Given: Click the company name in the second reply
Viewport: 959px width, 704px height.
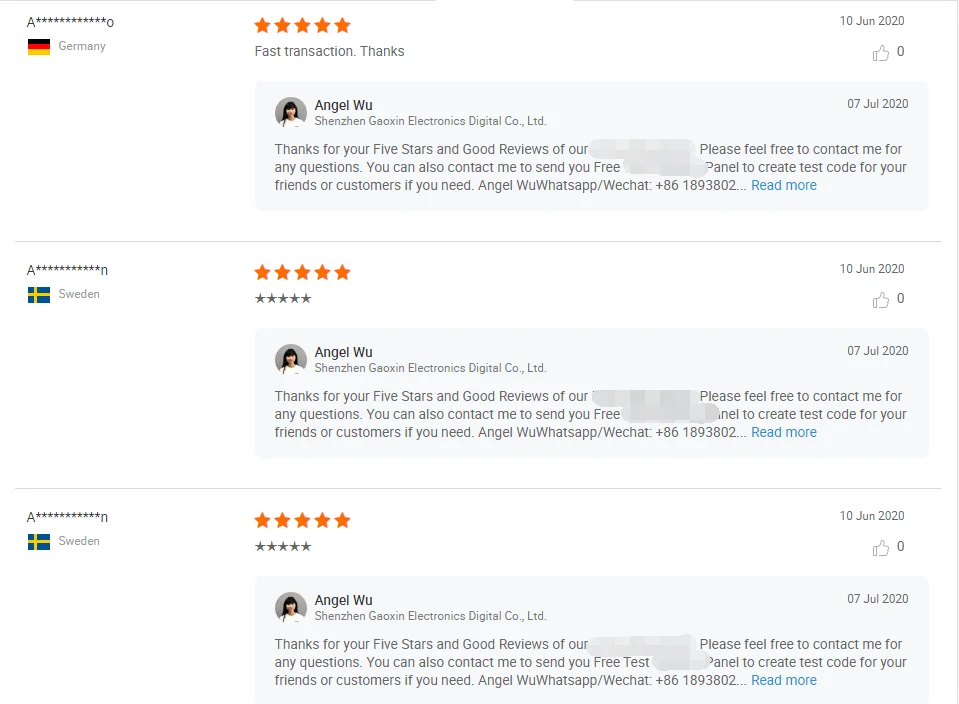Looking at the screenshot, I should [430, 368].
